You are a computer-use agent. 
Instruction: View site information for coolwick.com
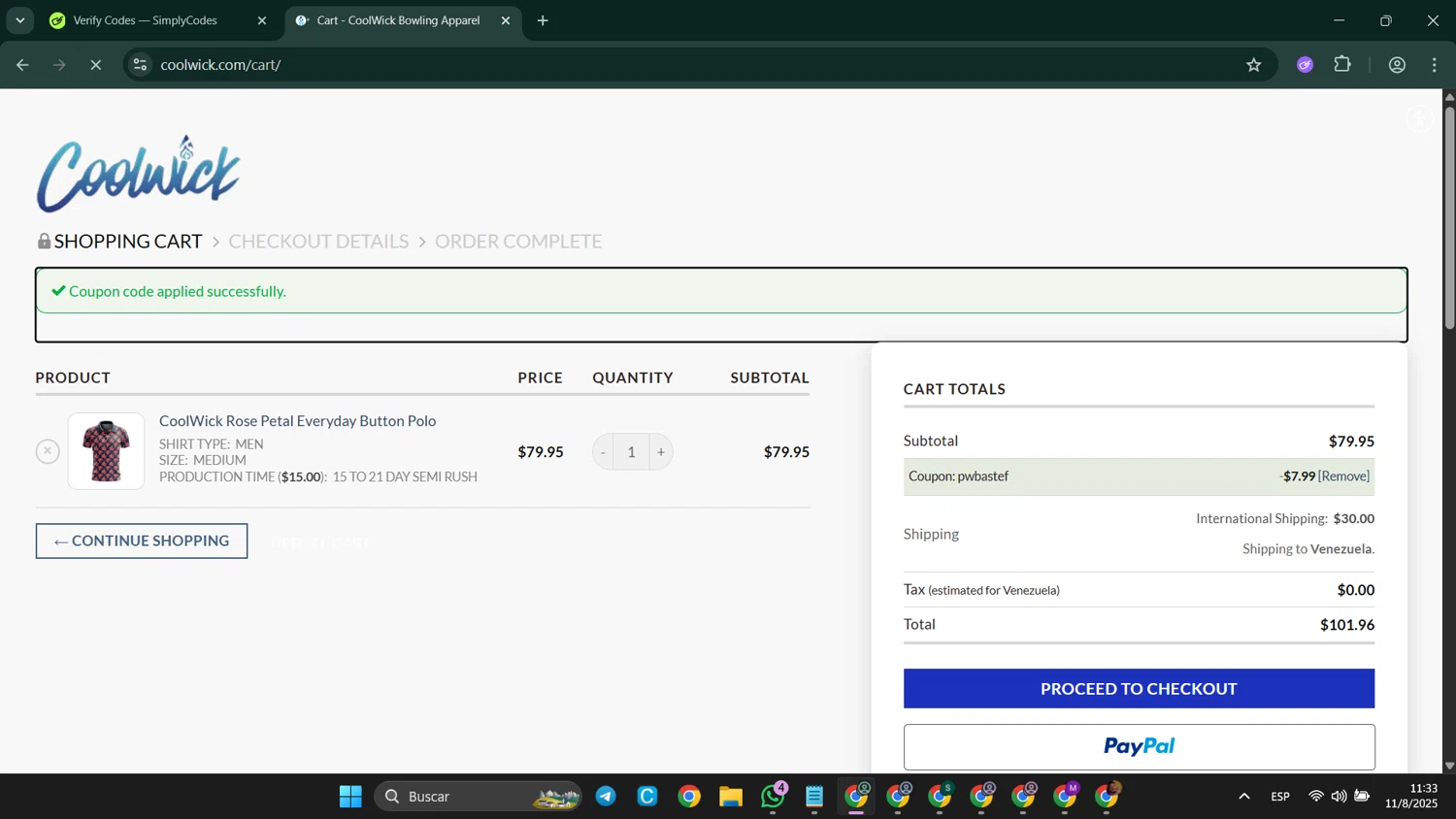pos(141,65)
